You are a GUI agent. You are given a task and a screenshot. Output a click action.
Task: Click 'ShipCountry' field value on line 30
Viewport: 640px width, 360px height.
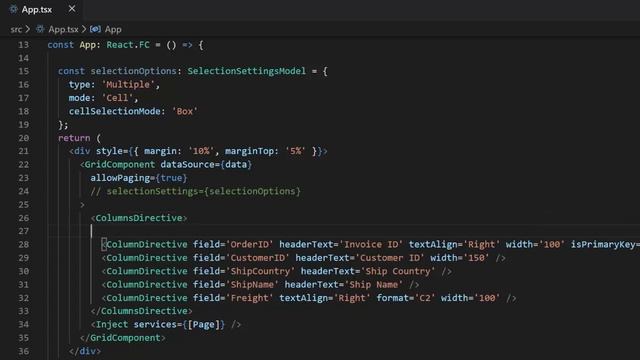(260, 271)
